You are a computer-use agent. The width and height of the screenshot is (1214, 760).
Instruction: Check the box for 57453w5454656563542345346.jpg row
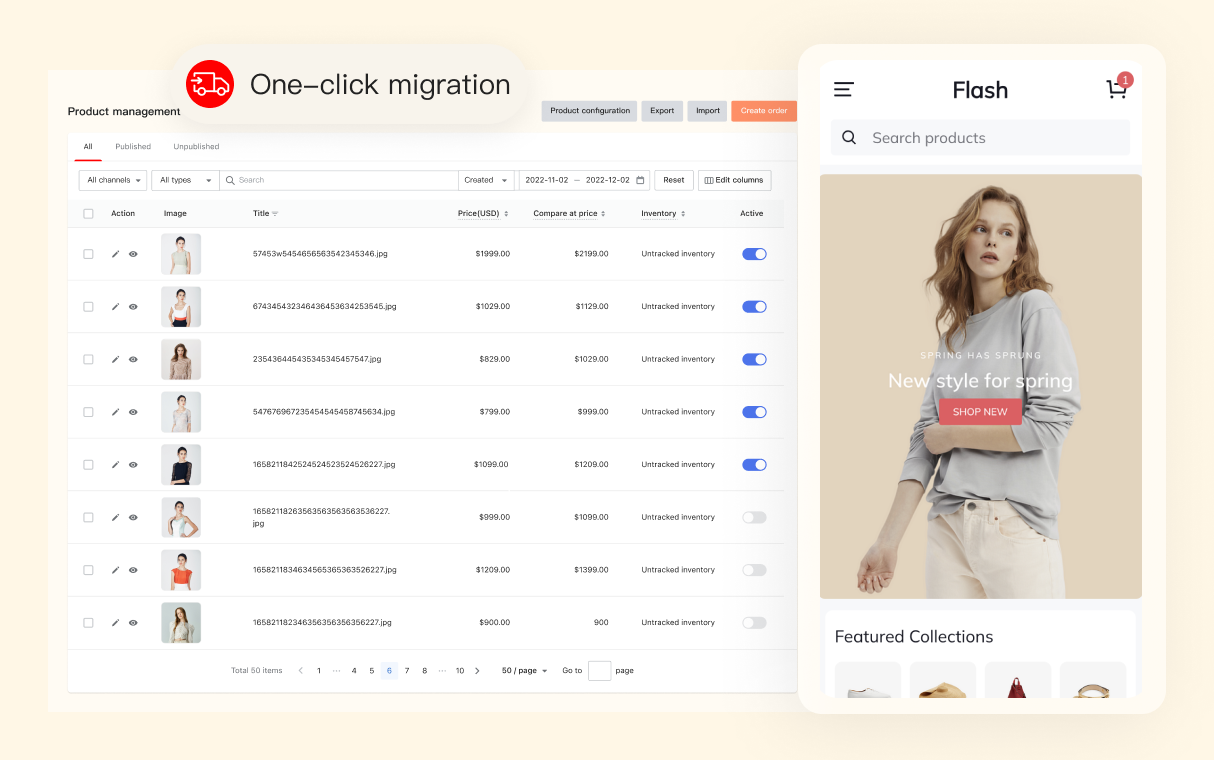click(x=88, y=254)
